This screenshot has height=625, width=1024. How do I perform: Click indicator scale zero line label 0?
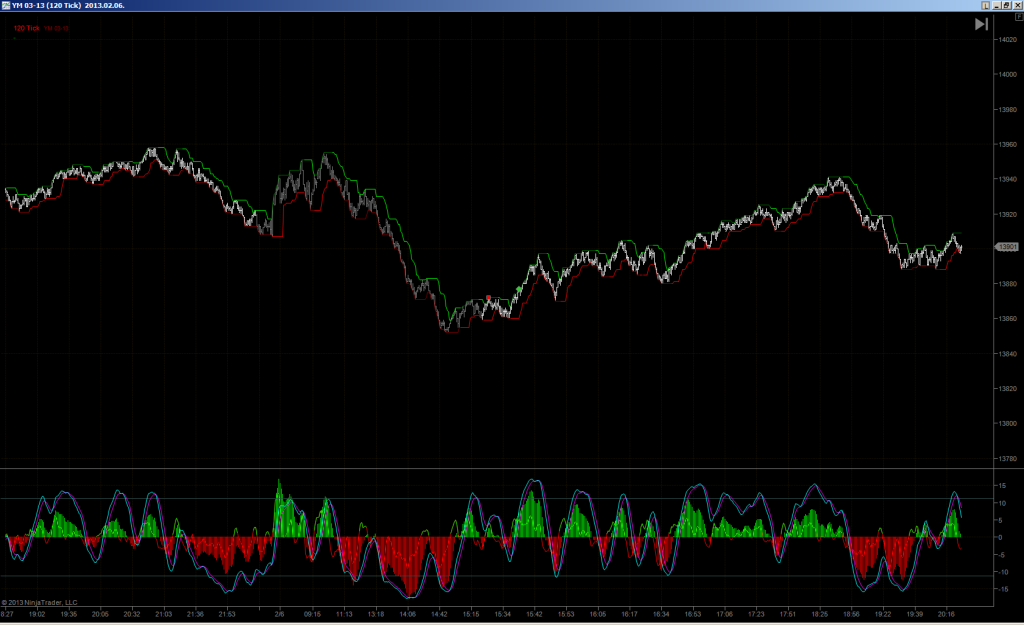1000,537
